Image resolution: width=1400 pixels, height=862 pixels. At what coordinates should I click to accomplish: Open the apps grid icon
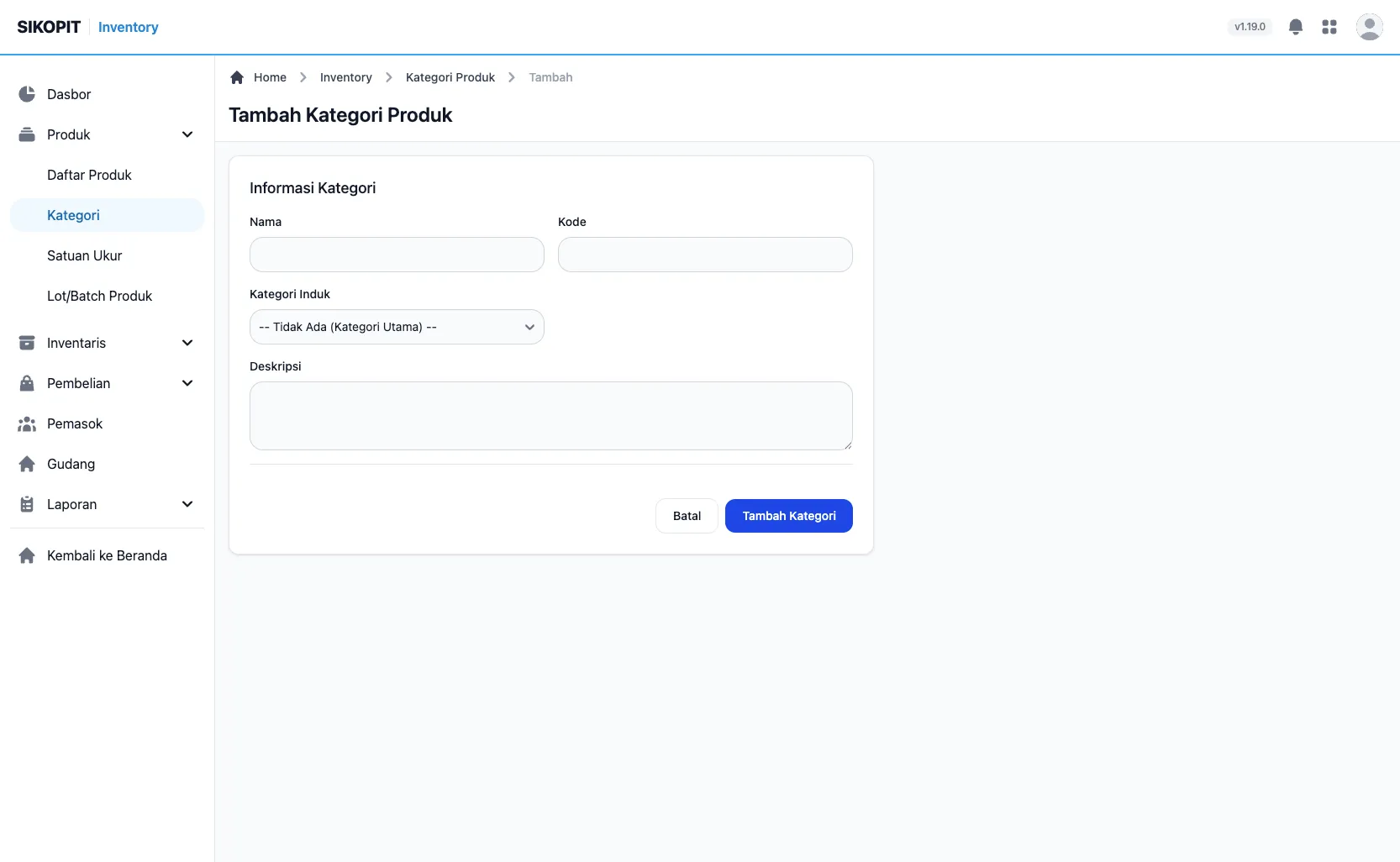coord(1329,27)
